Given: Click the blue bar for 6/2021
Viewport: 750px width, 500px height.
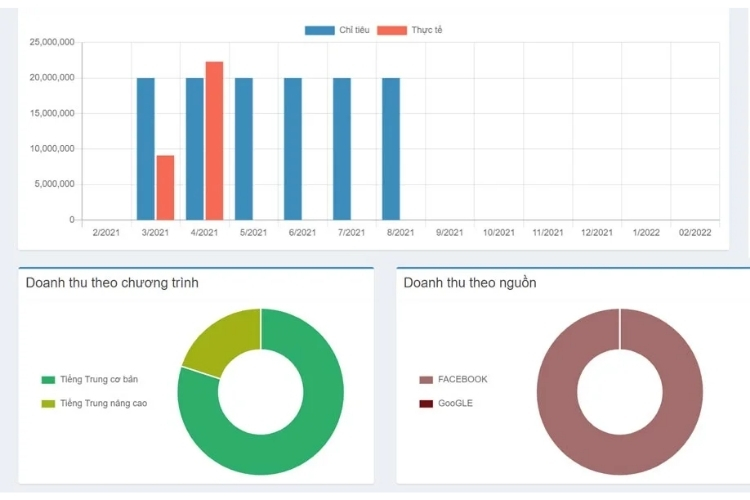Looking at the screenshot, I should pyautogui.click(x=293, y=148).
